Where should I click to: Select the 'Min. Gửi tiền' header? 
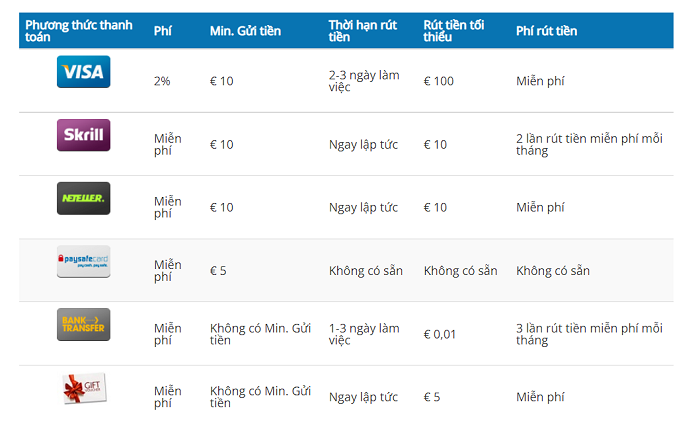point(245,31)
